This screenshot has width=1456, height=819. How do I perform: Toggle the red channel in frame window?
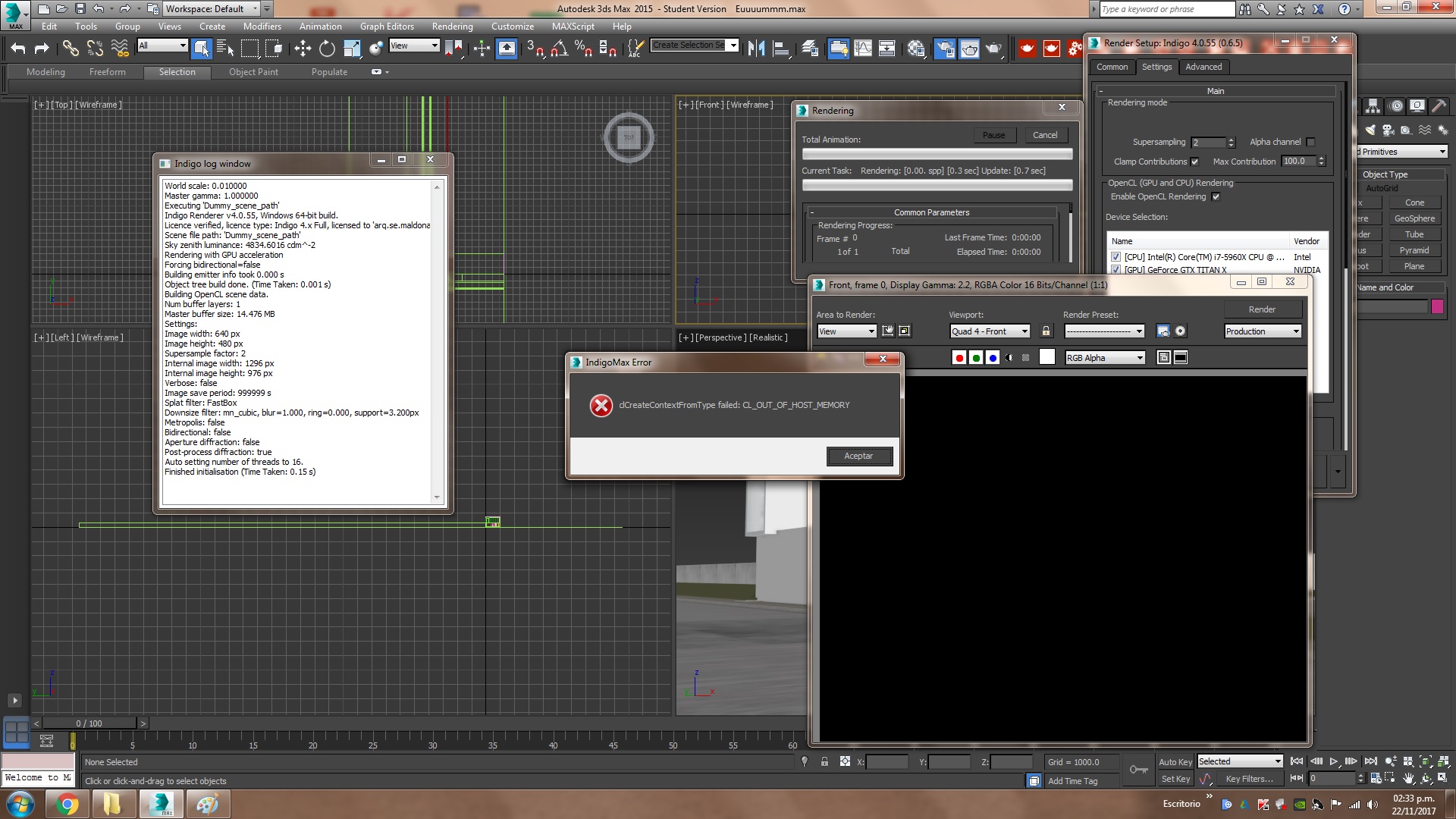tap(959, 358)
